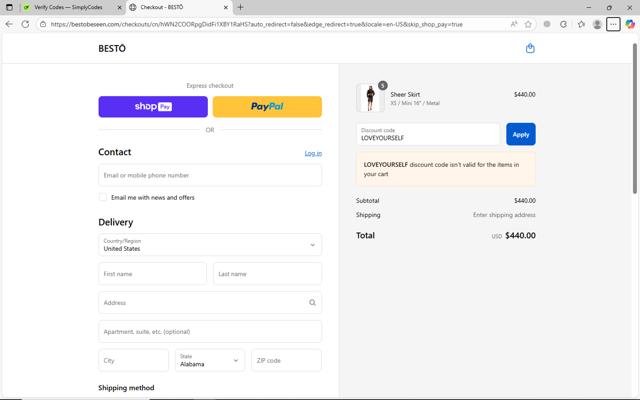Focus the Email or mobile phone field
Image resolution: width=640 pixels, height=400 pixels.
(210, 176)
